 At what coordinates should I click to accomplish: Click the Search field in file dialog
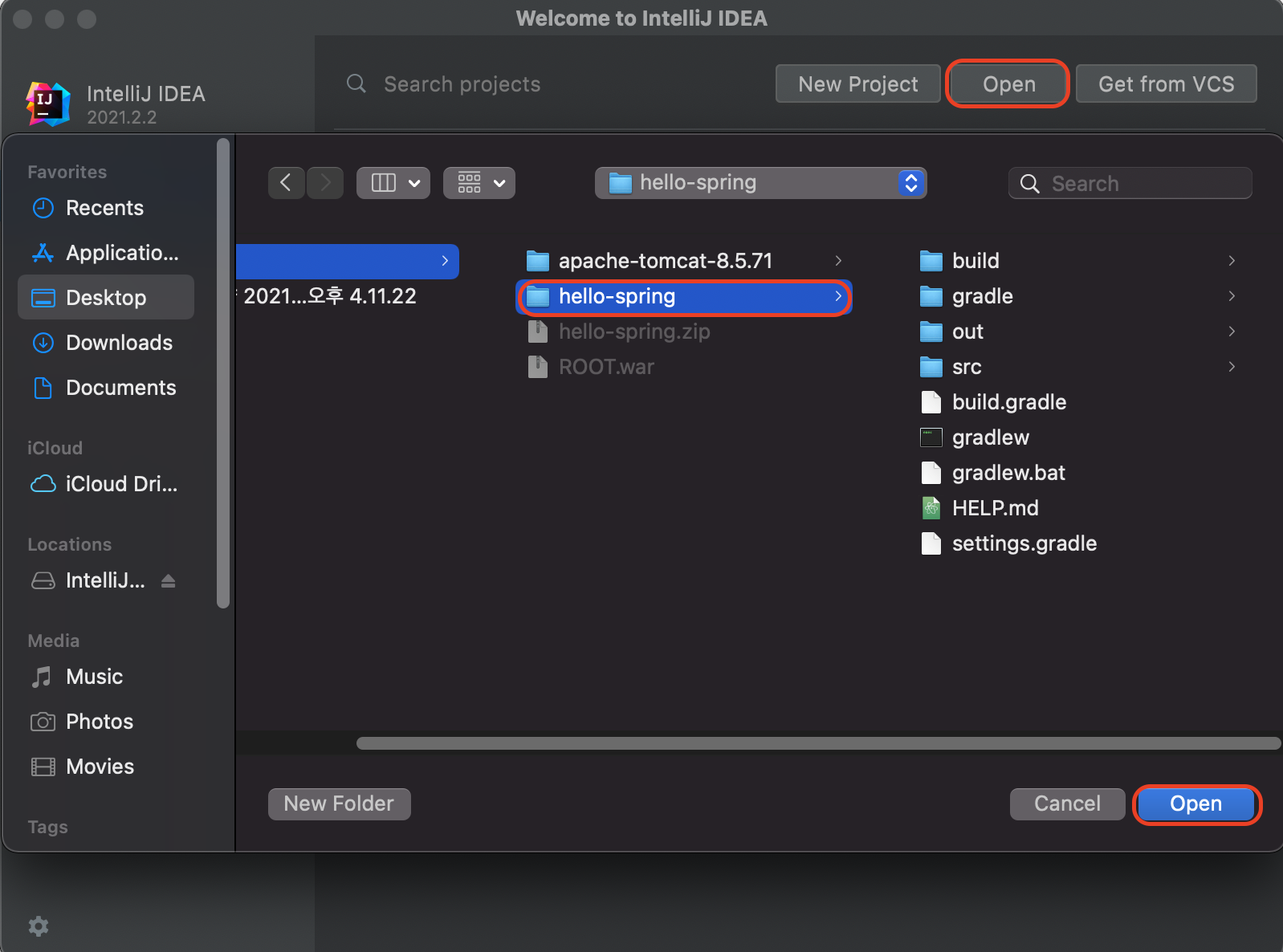(x=1130, y=183)
